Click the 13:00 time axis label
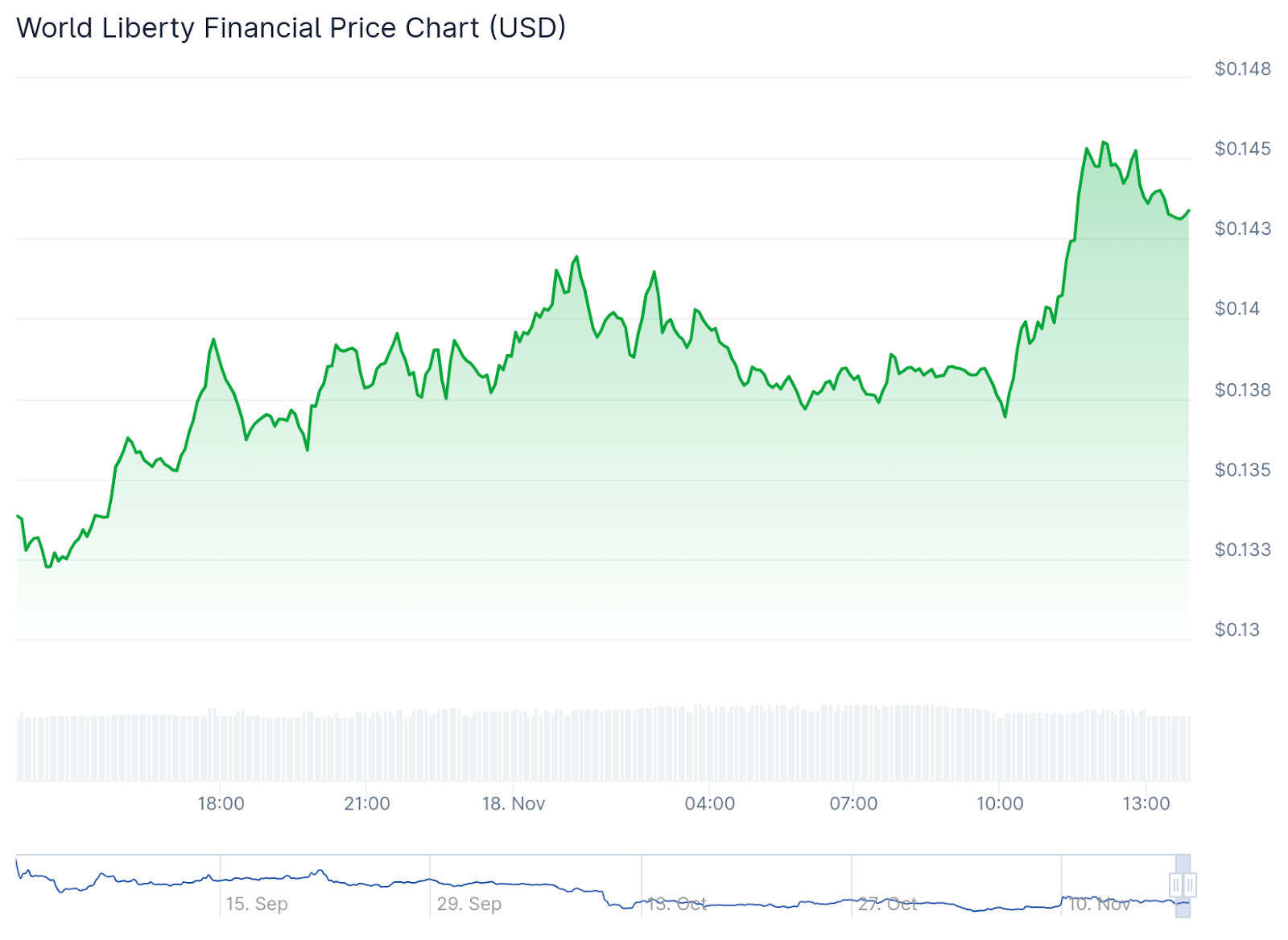Viewport: 1288px width, 940px height. 1146,803
